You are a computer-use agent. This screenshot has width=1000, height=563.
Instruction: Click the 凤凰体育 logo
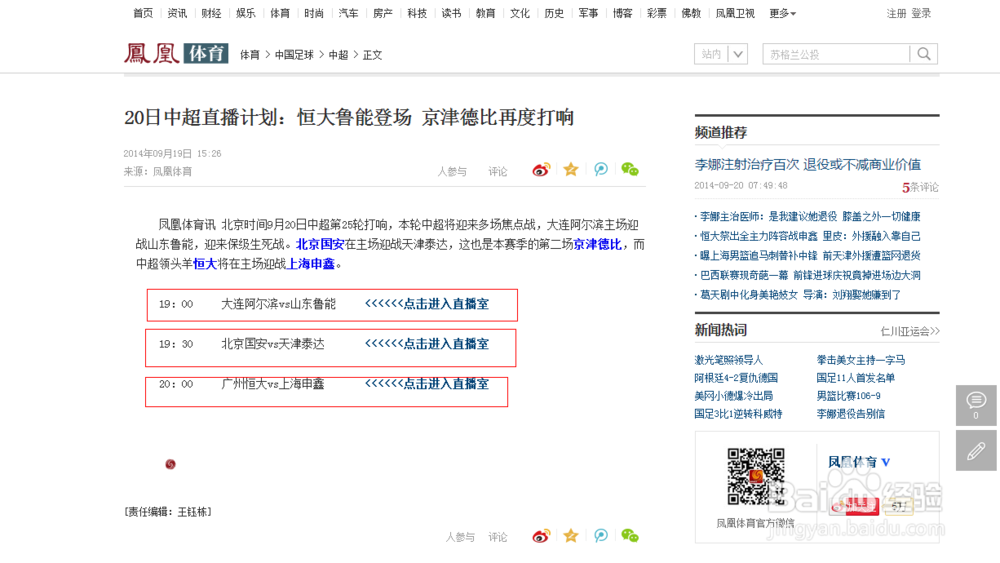(x=176, y=54)
